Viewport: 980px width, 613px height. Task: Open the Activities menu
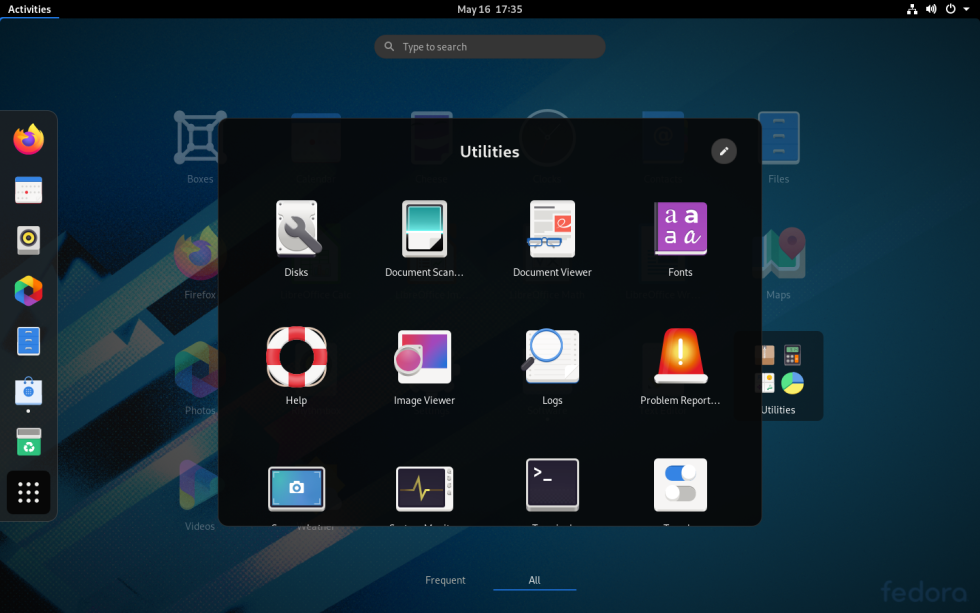click(x=29, y=9)
